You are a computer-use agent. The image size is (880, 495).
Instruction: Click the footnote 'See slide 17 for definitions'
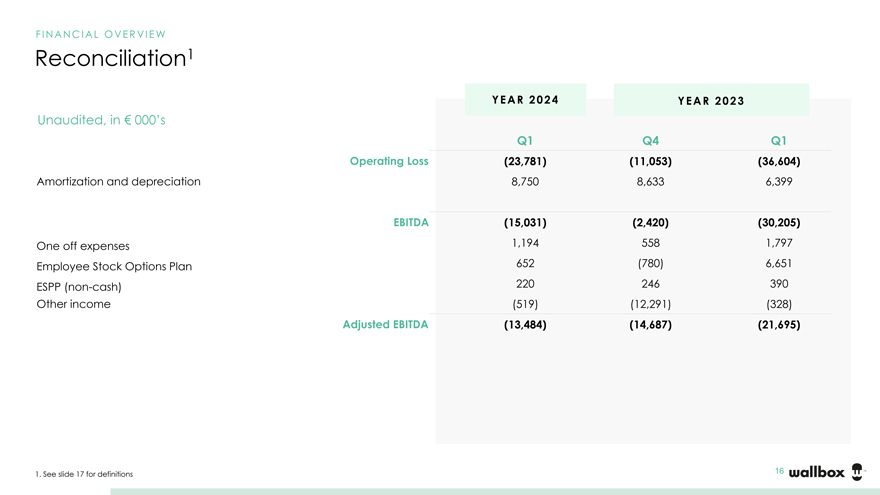(84, 474)
